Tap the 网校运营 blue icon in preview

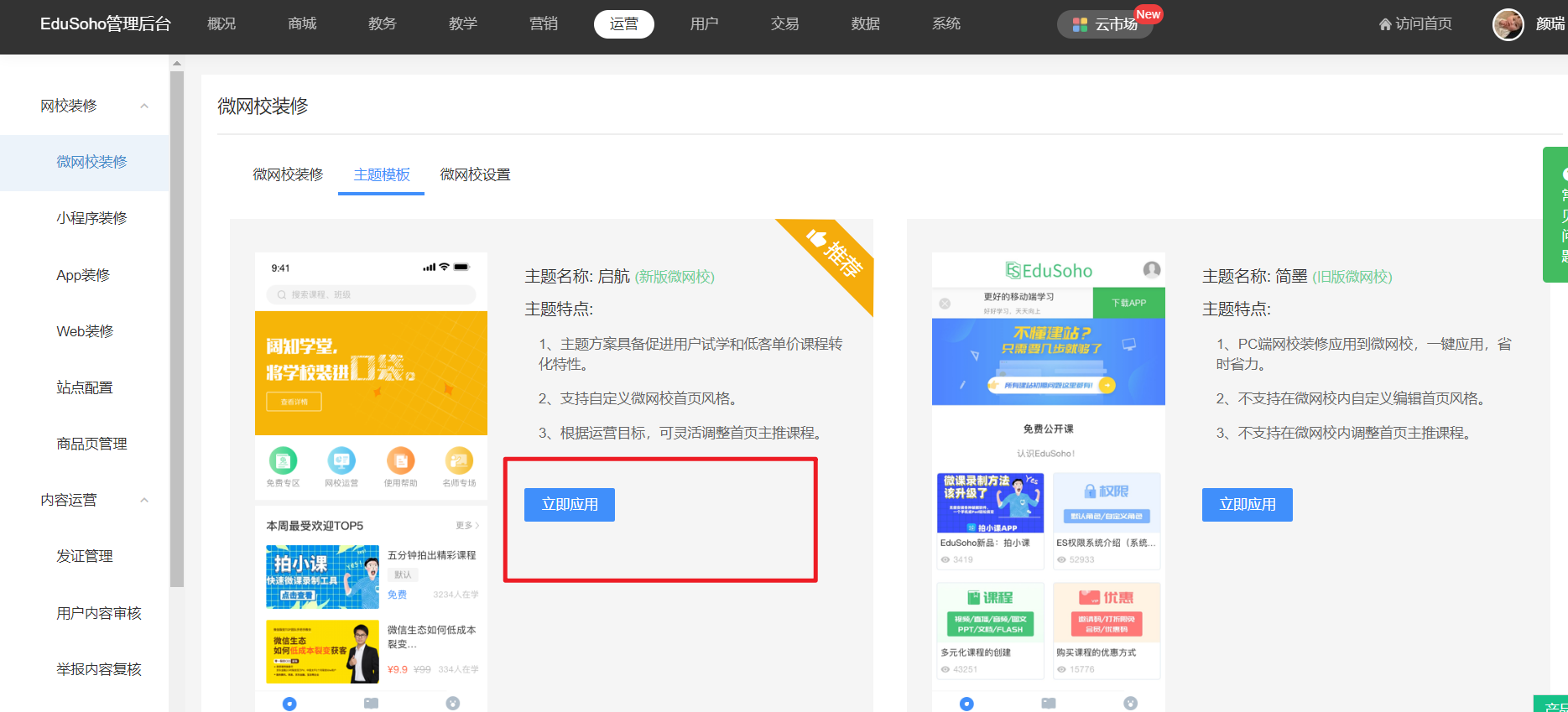[341, 460]
